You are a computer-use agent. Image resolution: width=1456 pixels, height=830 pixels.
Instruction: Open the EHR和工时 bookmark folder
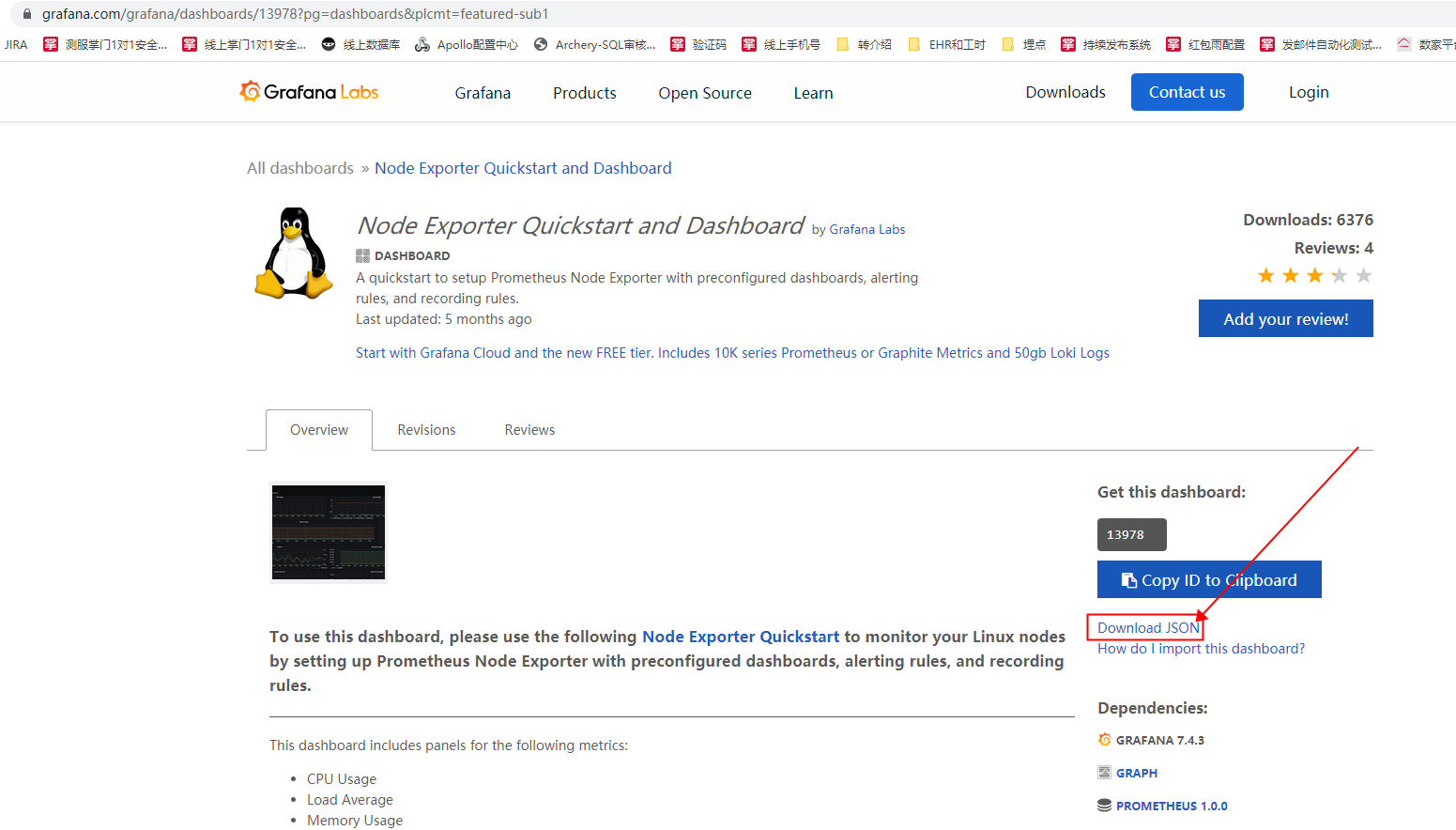946,44
